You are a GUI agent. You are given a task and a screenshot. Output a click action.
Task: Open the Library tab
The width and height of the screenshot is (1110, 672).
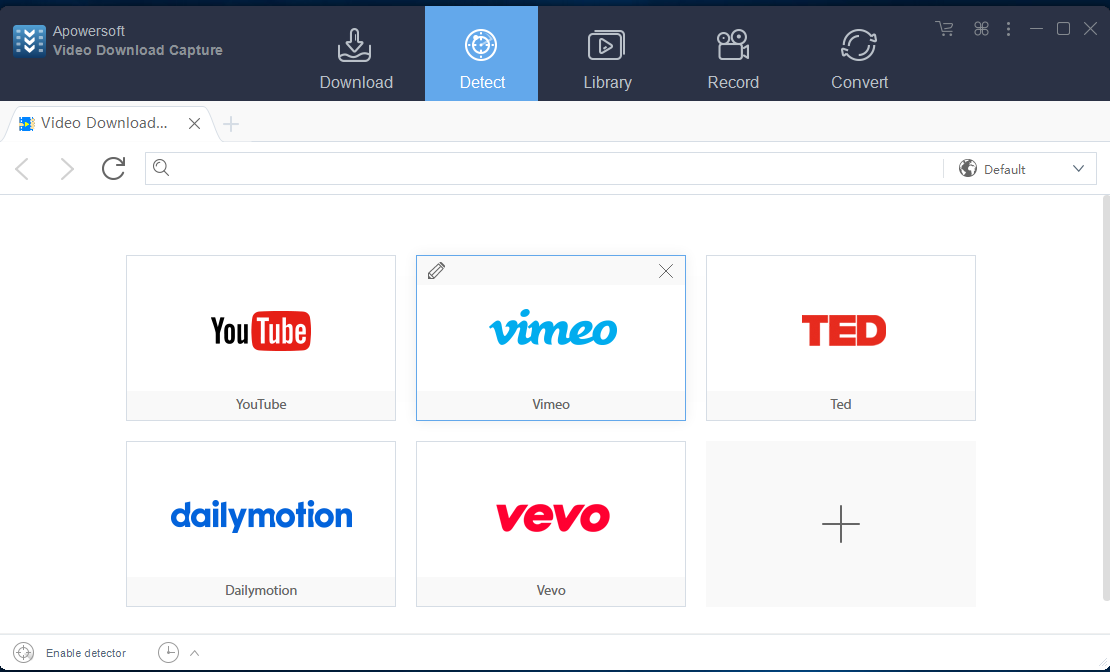(x=607, y=57)
